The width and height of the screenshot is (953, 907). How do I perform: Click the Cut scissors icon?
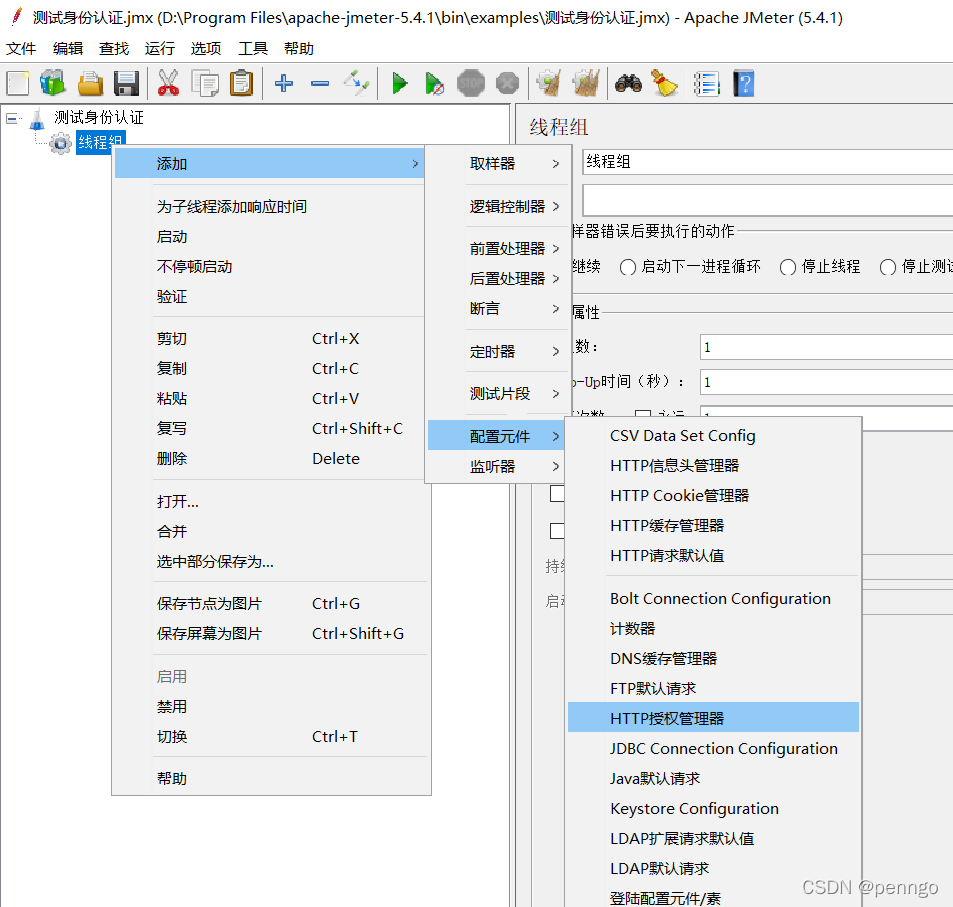168,83
